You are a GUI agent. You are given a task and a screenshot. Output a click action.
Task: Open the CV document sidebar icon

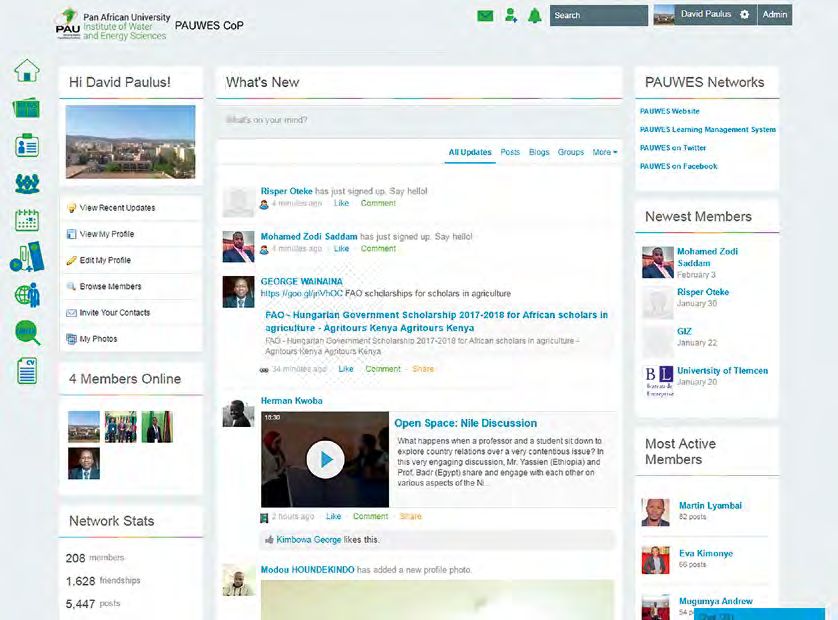[27, 370]
